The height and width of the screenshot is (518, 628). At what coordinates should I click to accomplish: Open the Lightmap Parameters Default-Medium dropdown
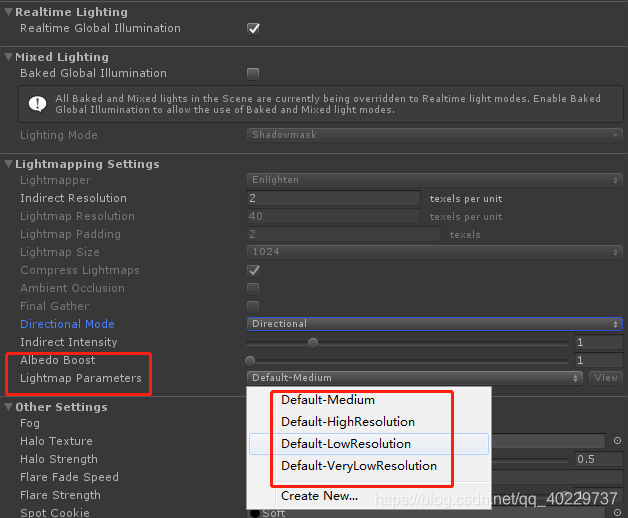pyautogui.click(x=415, y=378)
